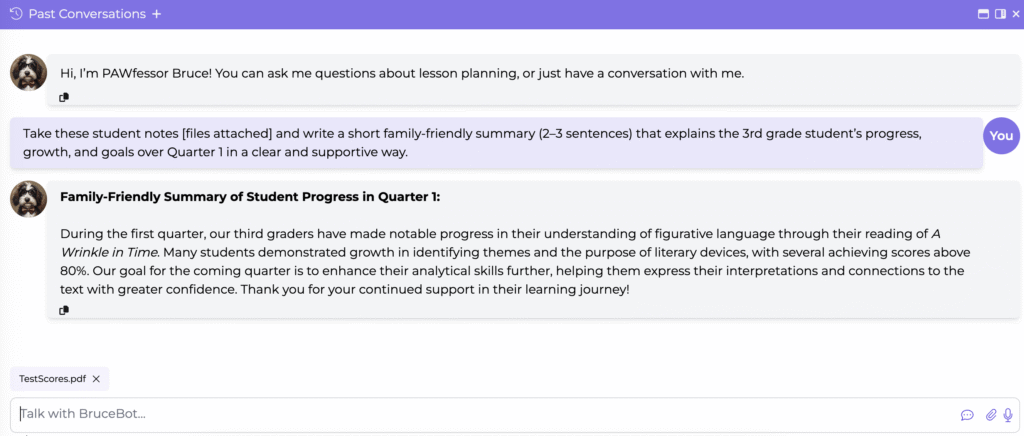
Task: Click the Family-Friendly Summary heading text
Action: 249,197
